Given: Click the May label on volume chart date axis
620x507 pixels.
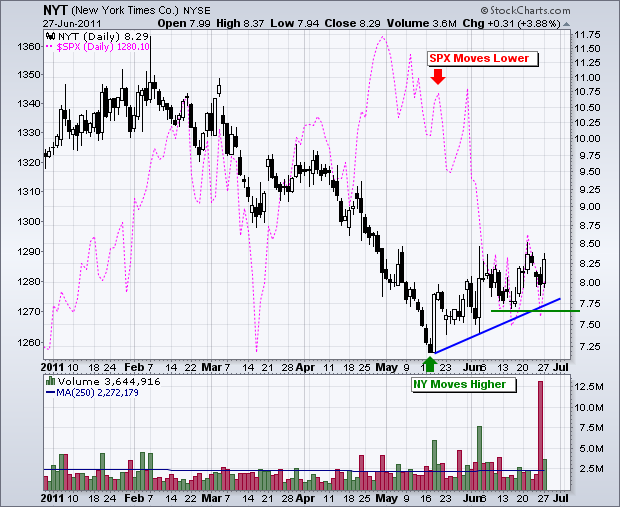Looking at the screenshot, I should [x=386, y=498].
